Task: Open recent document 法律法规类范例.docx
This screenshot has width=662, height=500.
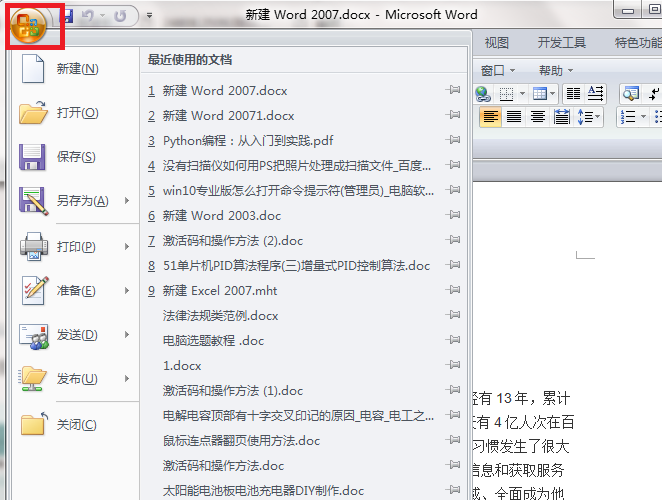Action: pos(220,316)
